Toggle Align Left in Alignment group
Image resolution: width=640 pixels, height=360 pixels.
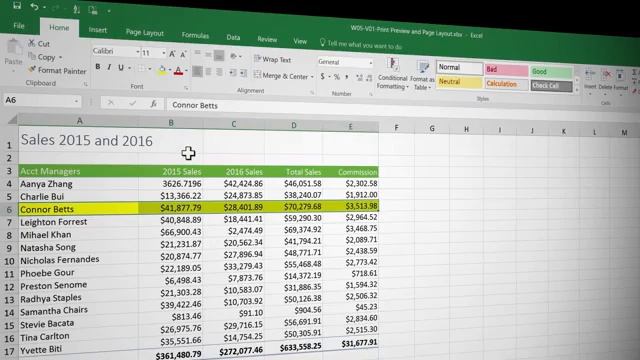click(197, 71)
